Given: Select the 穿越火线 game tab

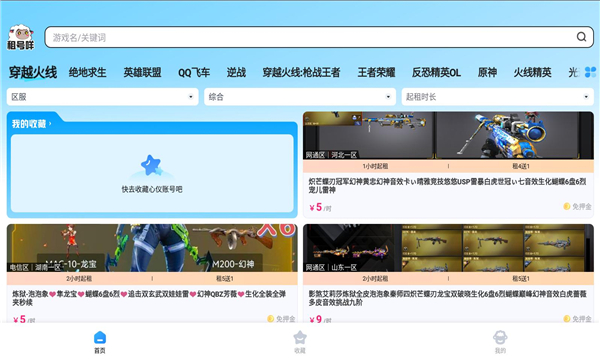Looking at the screenshot, I should (x=33, y=72).
